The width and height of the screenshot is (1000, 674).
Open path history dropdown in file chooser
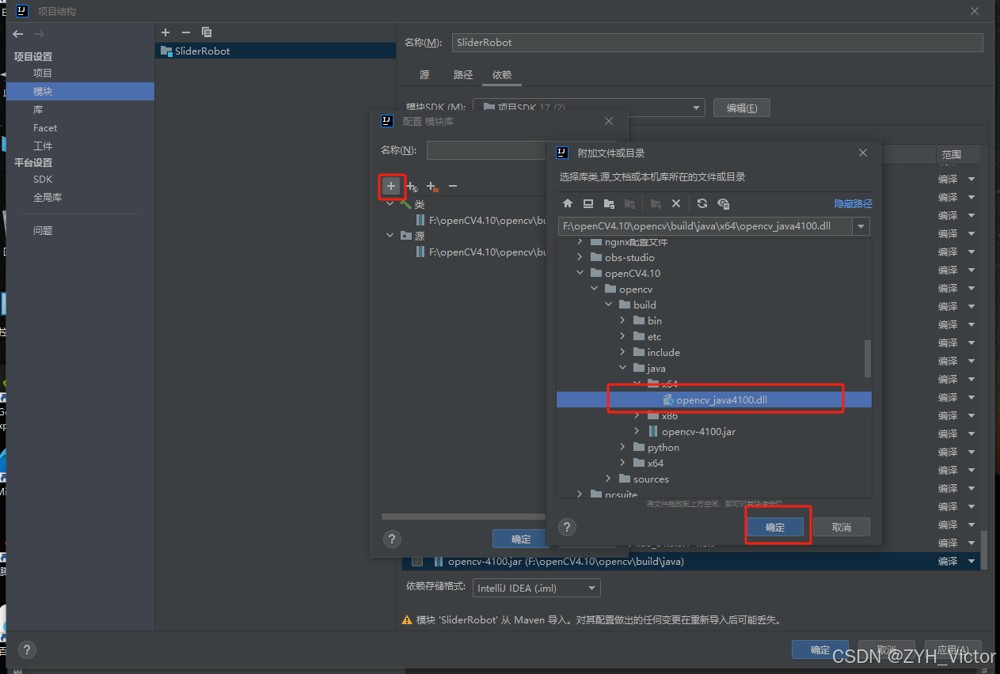click(x=861, y=226)
